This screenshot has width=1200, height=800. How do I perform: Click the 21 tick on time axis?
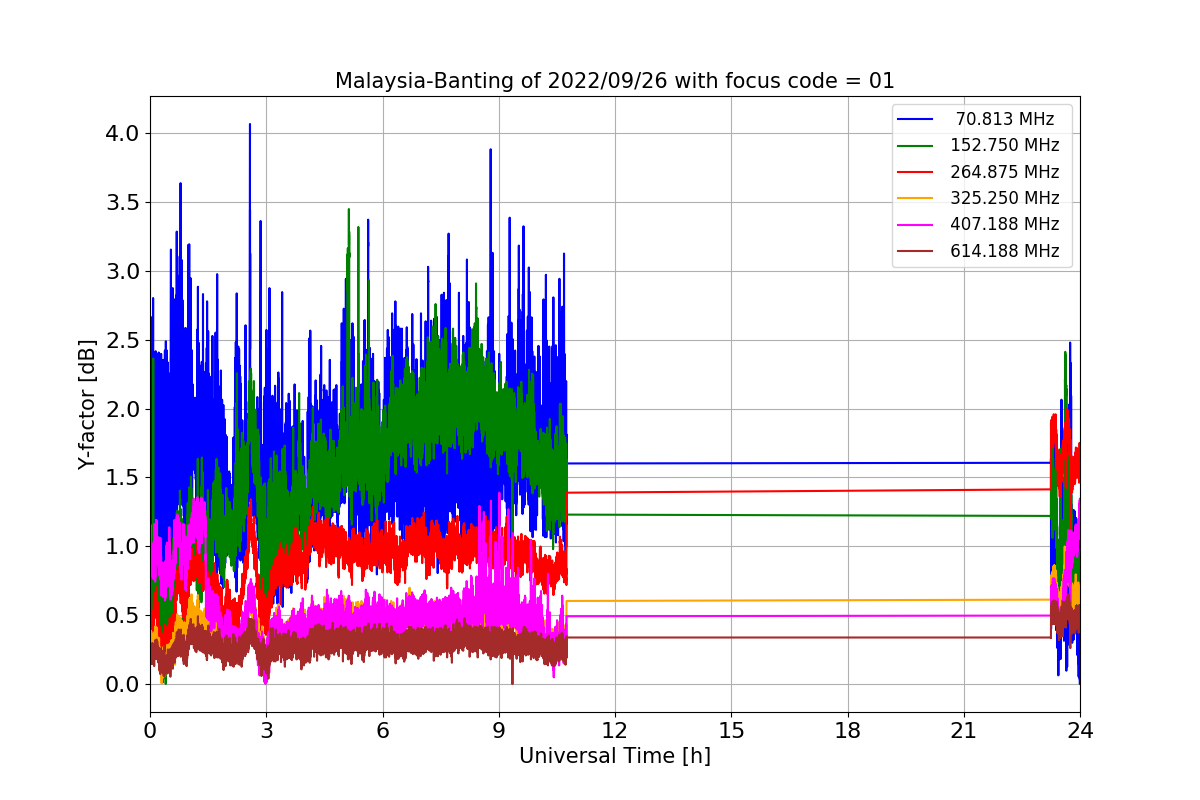pyautogui.click(x=964, y=731)
